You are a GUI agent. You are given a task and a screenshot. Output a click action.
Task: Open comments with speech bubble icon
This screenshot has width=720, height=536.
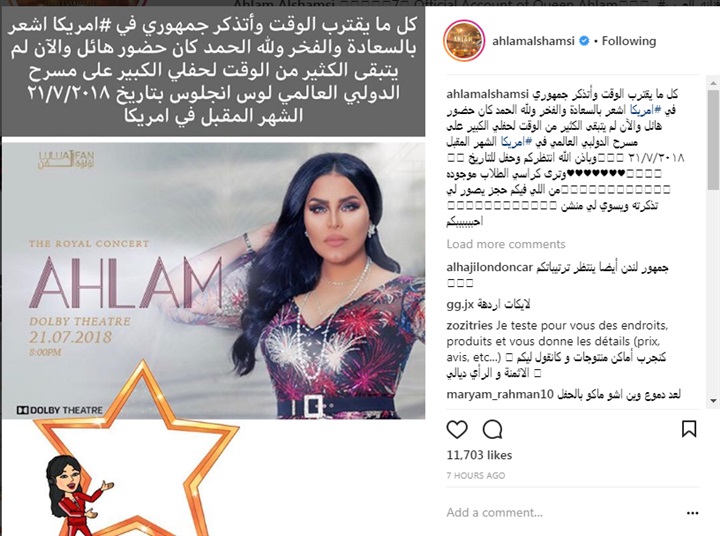coord(492,429)
